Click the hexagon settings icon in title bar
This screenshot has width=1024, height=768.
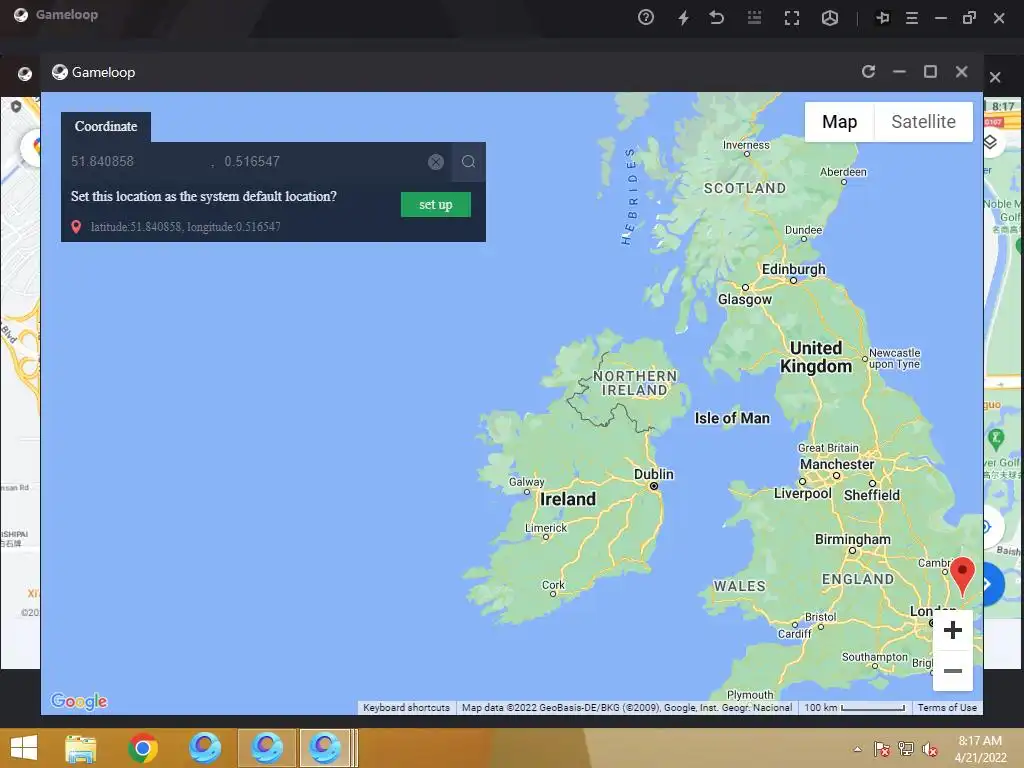[x=829, y=18]
